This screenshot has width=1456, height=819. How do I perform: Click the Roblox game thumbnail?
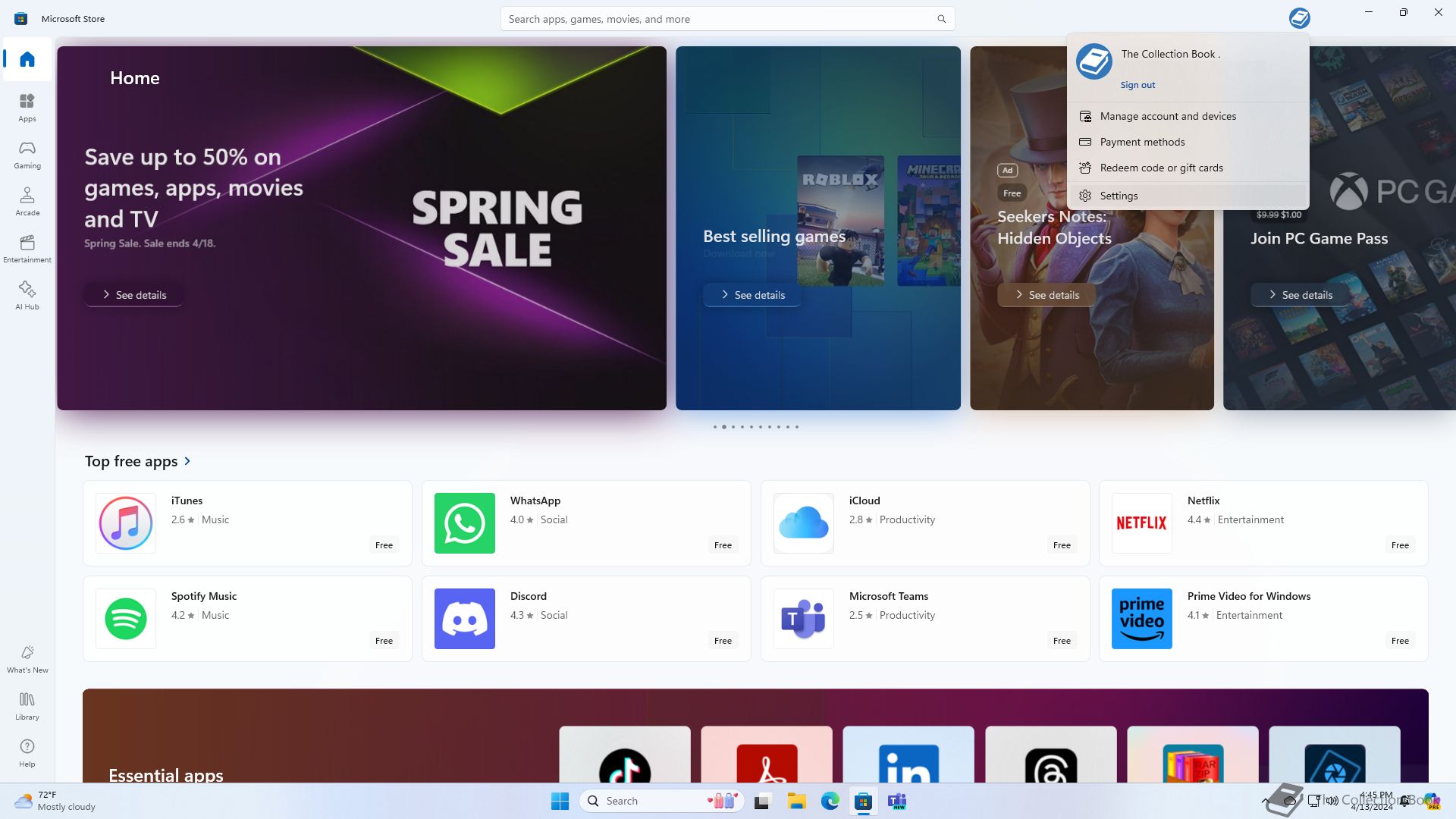[840, 221]
